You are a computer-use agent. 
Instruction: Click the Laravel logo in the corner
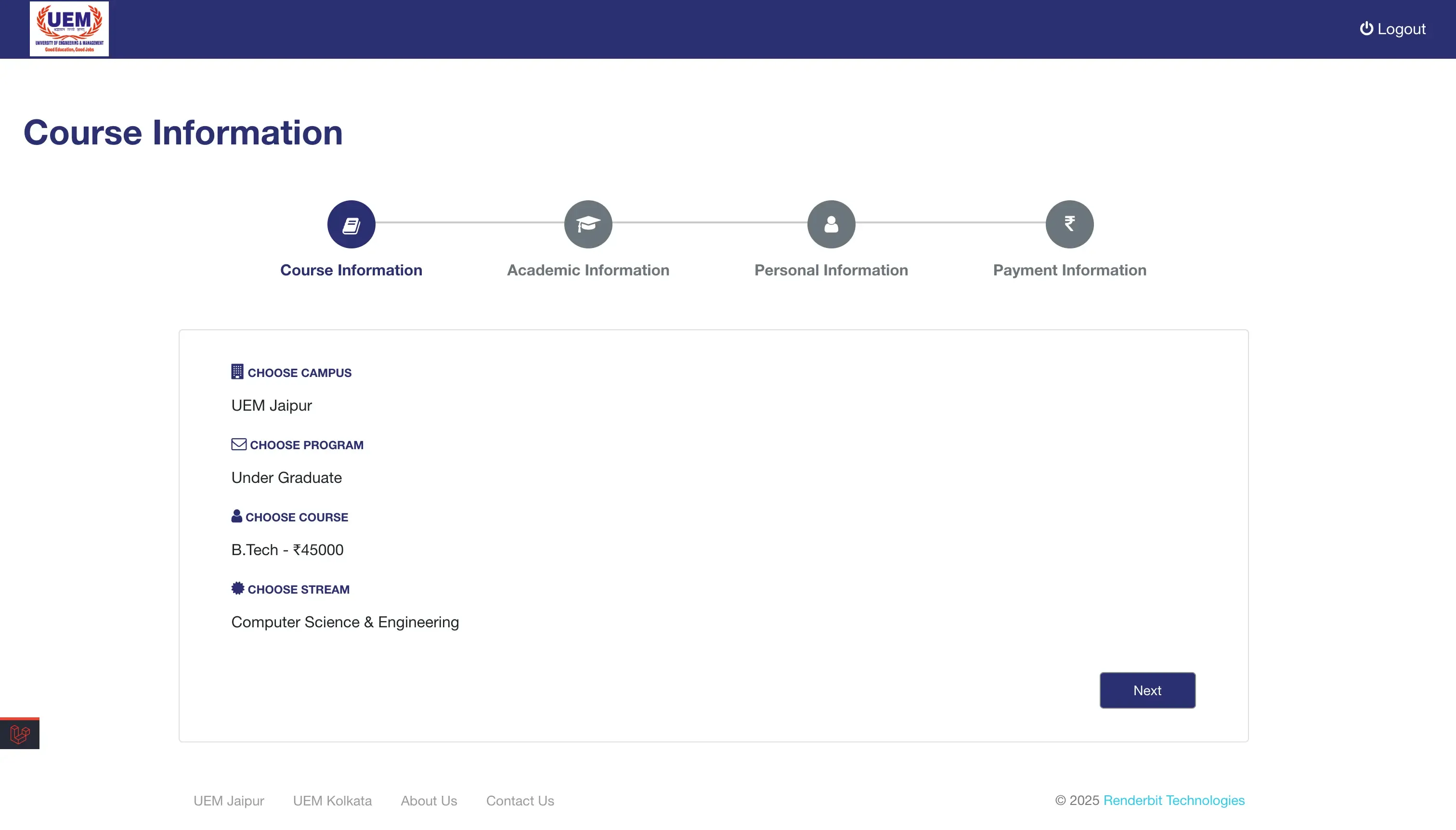coord(19,733)
